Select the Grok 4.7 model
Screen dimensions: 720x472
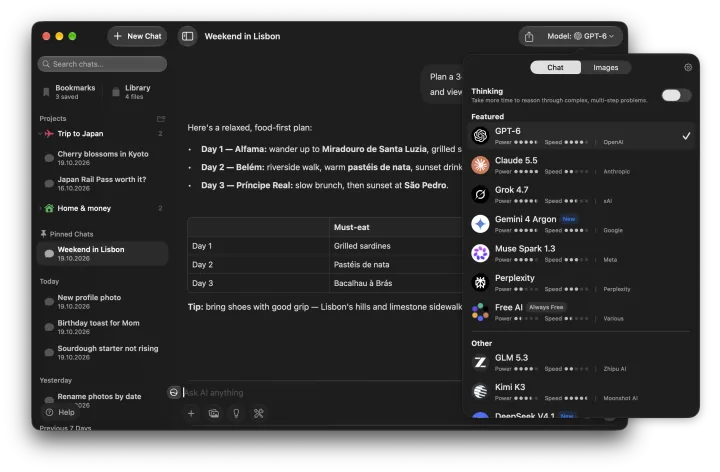[x=580, y=195]
